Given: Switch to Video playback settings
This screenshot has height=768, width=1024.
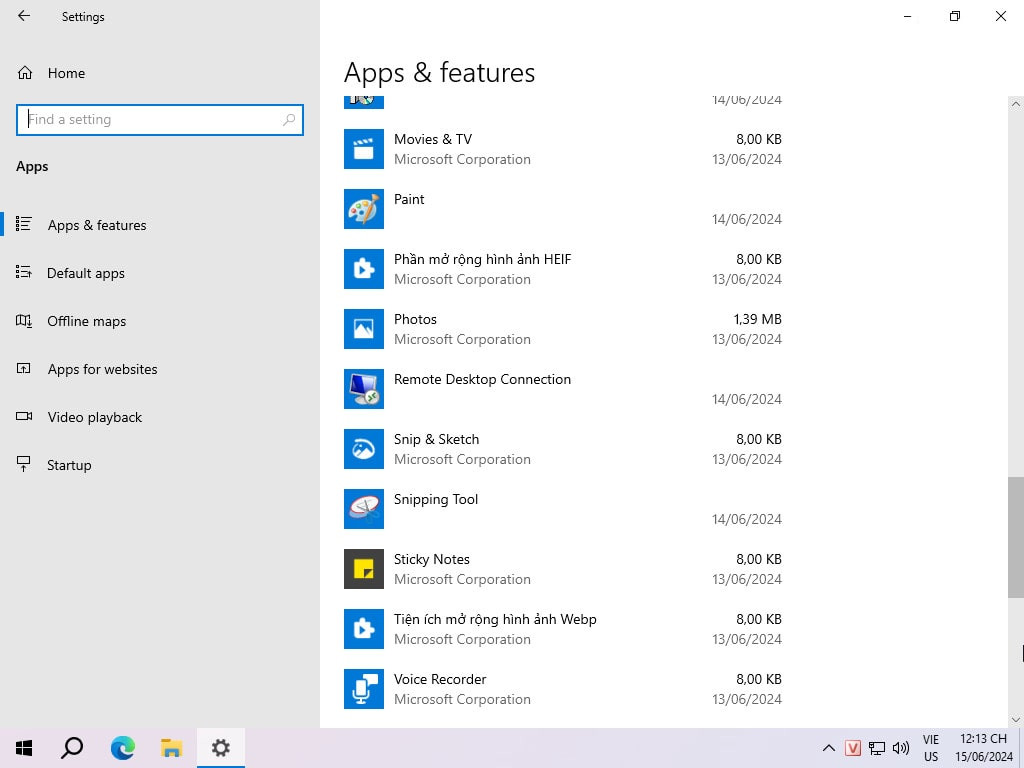Looking at the screenshot, I should (x=94, y=417).
